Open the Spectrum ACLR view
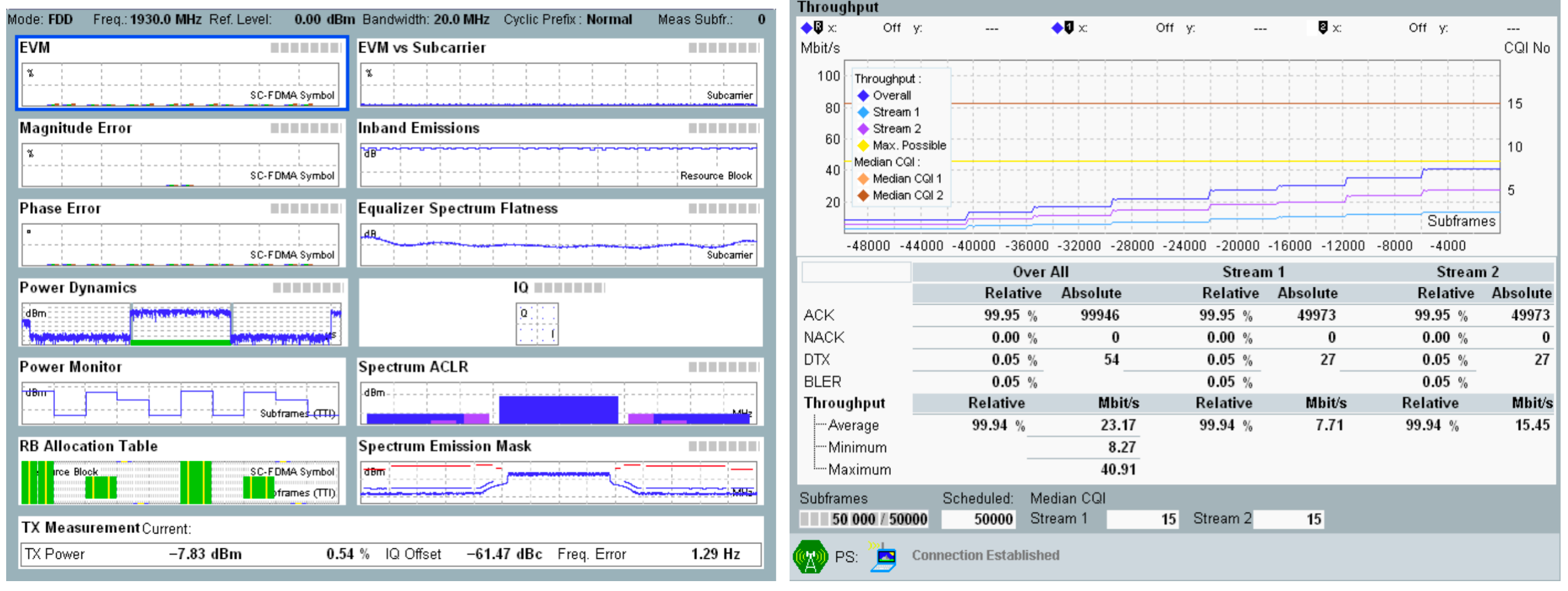 click(560, 392)
